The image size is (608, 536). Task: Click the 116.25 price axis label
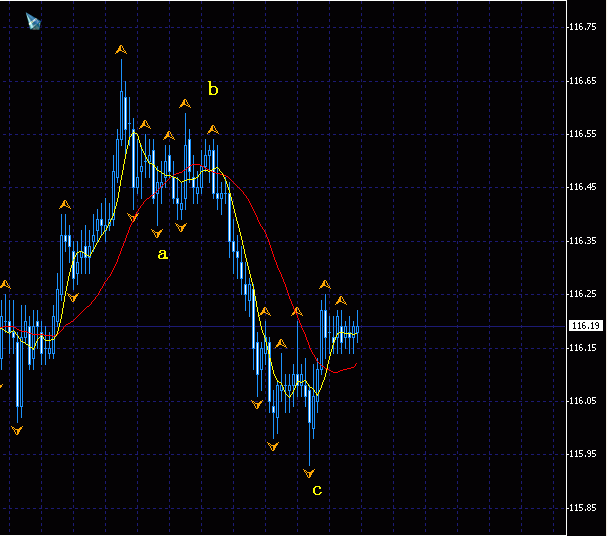pyautogui.click(x=583, y=294)
